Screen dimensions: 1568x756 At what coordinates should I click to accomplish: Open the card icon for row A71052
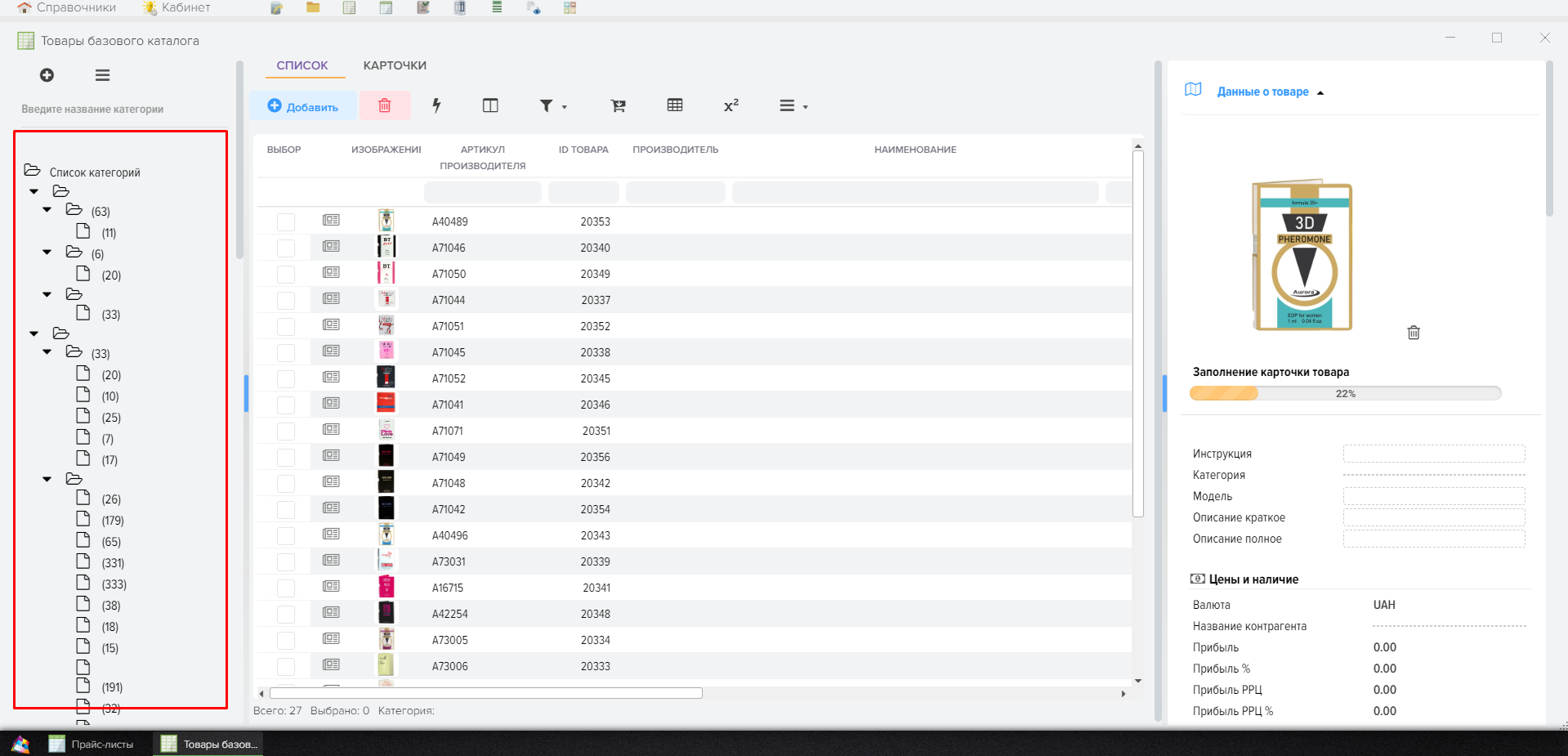pos(331,377)
